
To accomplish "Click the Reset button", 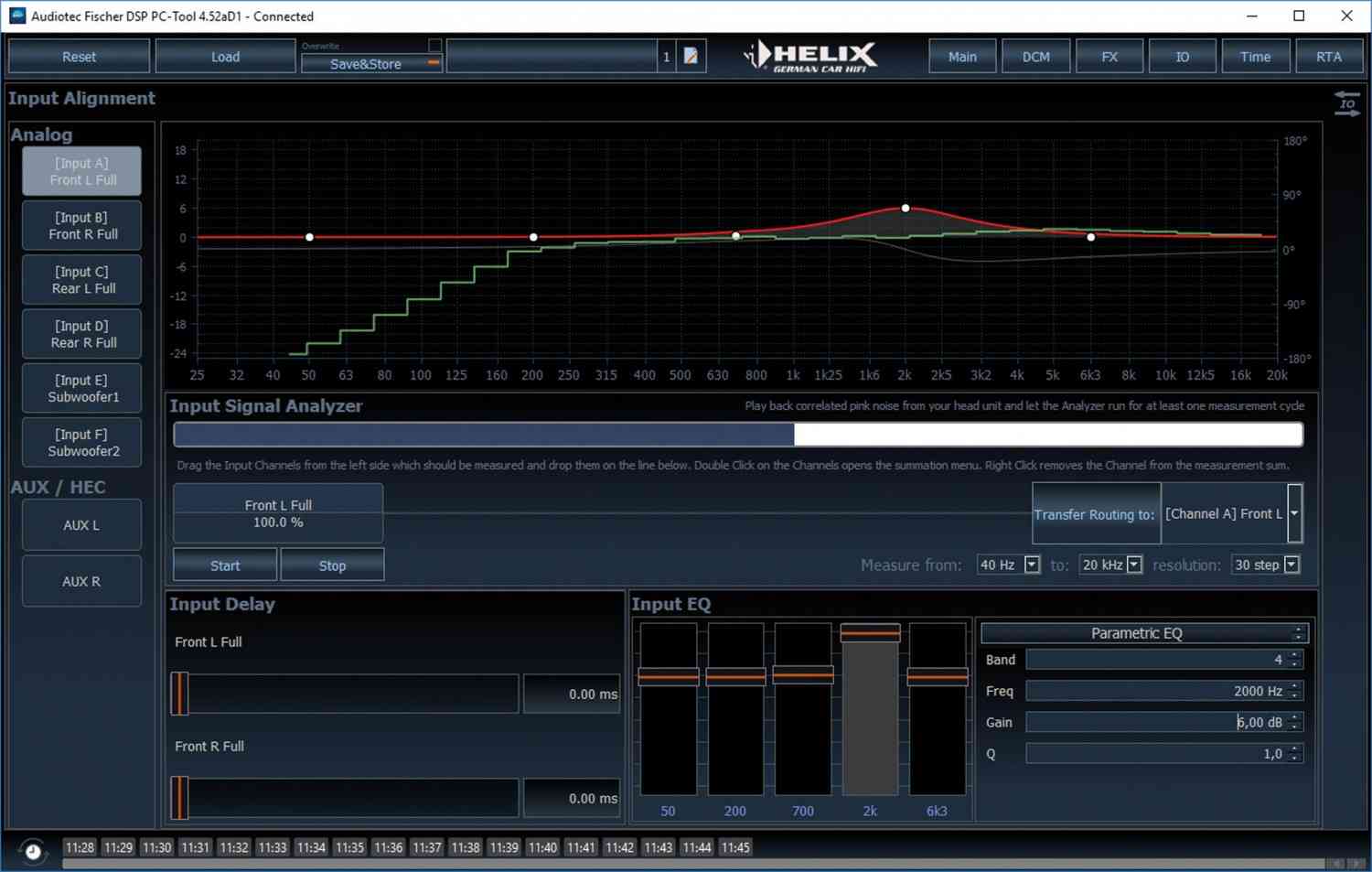I will pos(79,57).
